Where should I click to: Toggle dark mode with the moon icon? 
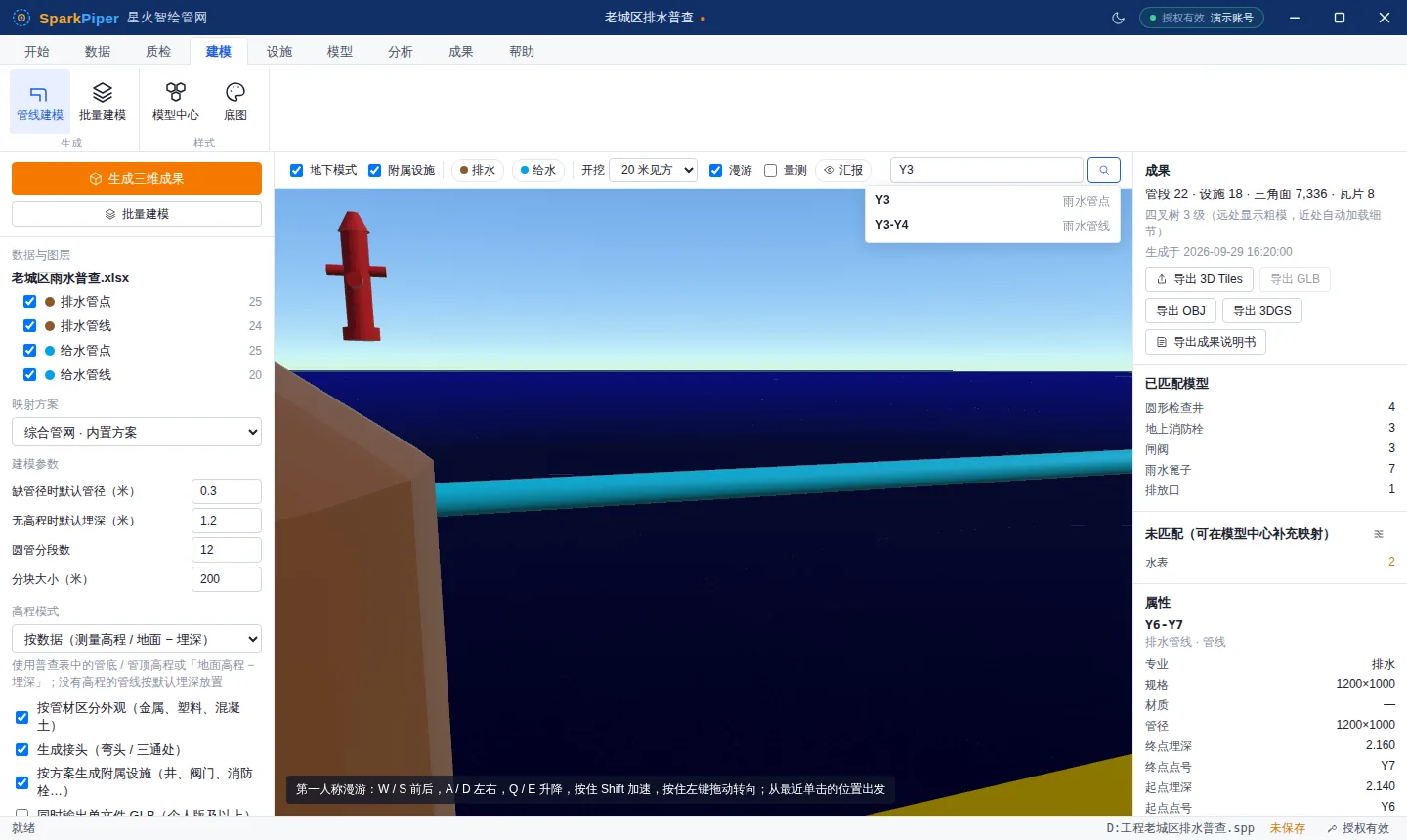coord(1119,18)
